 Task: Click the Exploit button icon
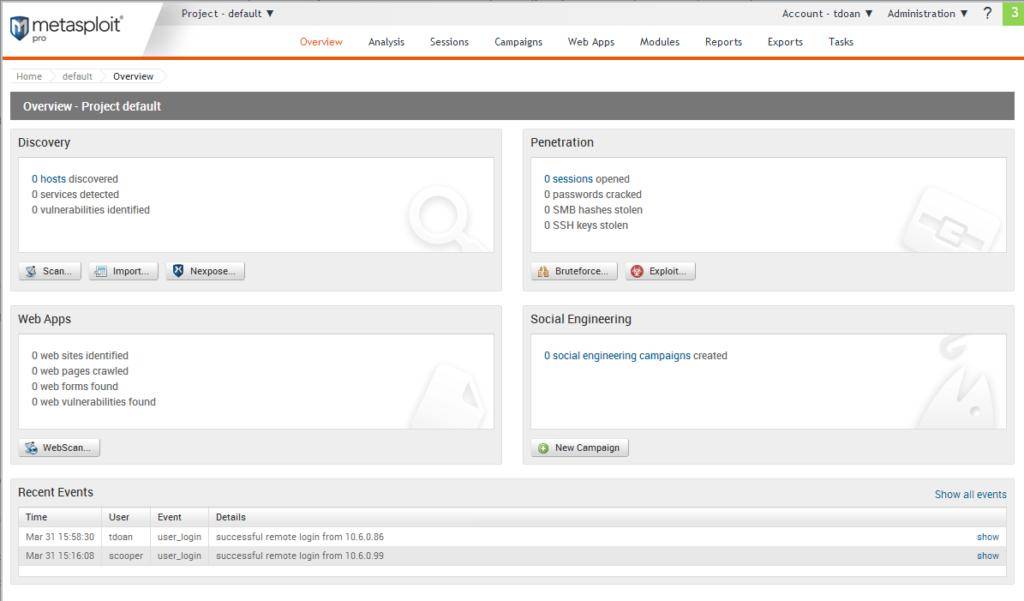point(637,271)
